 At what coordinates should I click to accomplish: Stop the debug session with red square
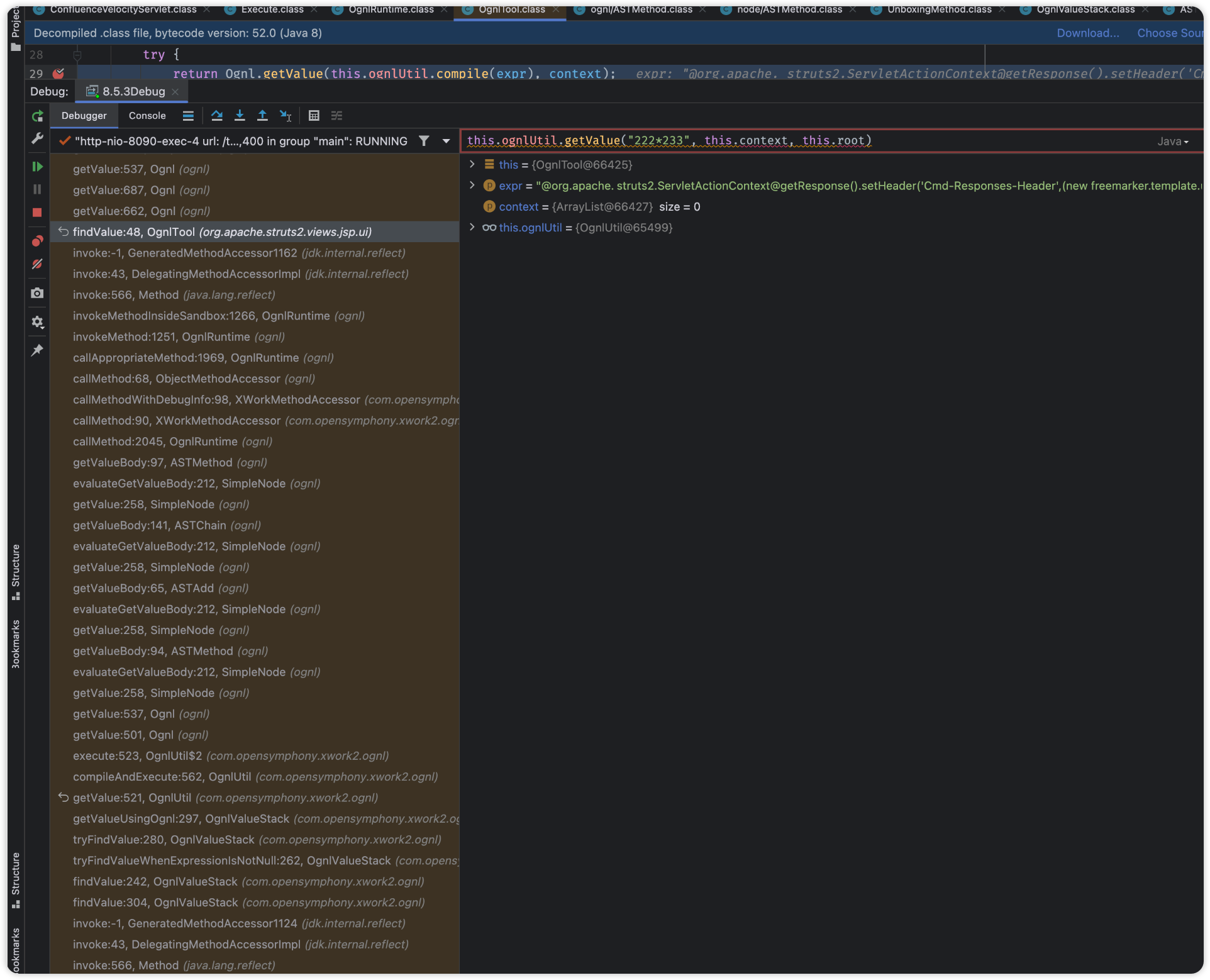pyautogui.click(x=37, y=213)
